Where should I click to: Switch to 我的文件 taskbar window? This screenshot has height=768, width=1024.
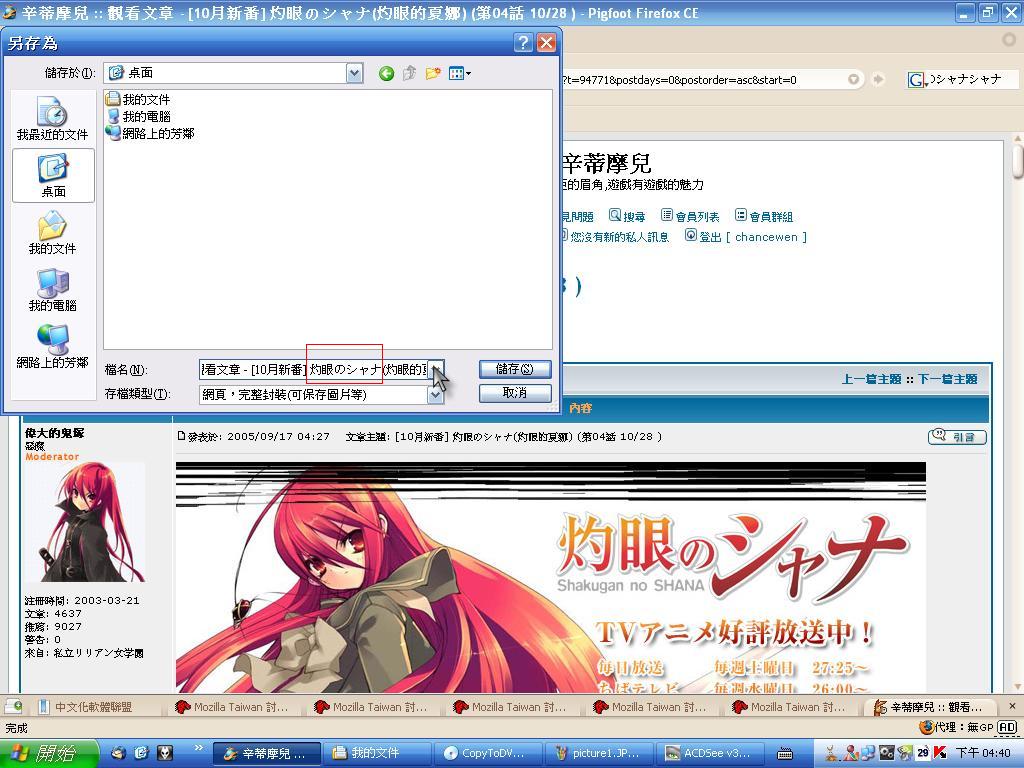pos(377,753)
